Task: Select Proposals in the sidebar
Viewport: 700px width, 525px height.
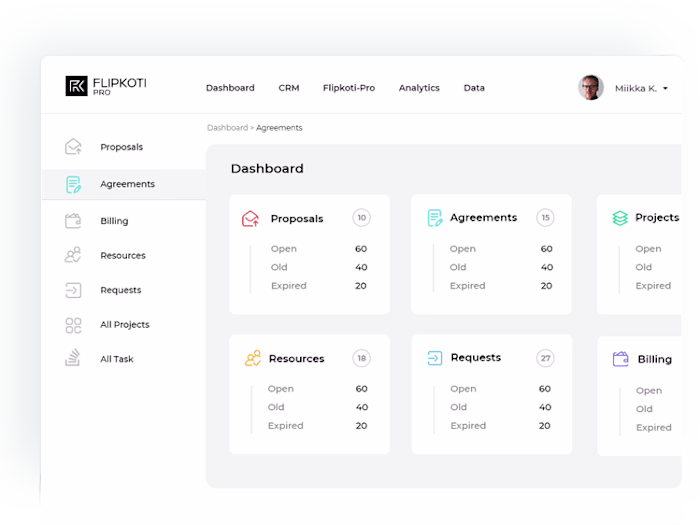Action: click(x=124, y=147)
